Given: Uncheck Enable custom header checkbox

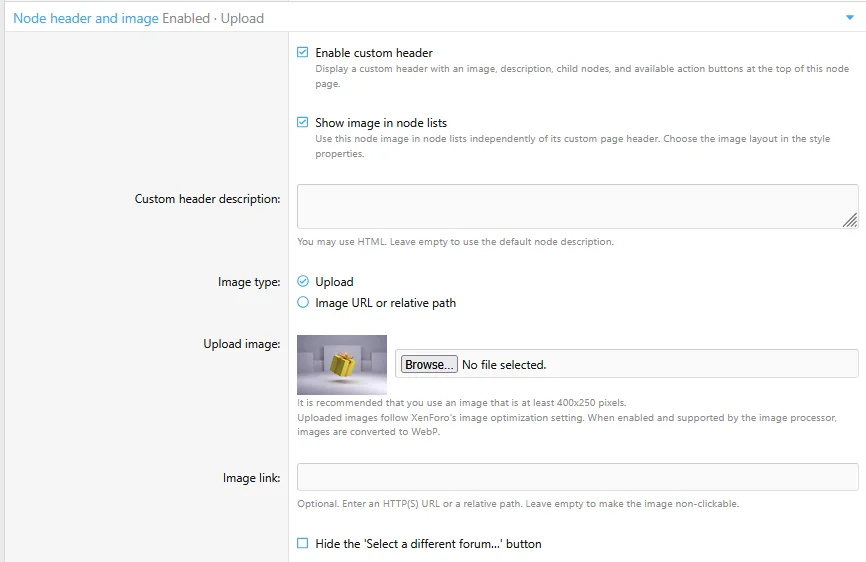Looking at the screenshot, I should [x=303, y=52].
